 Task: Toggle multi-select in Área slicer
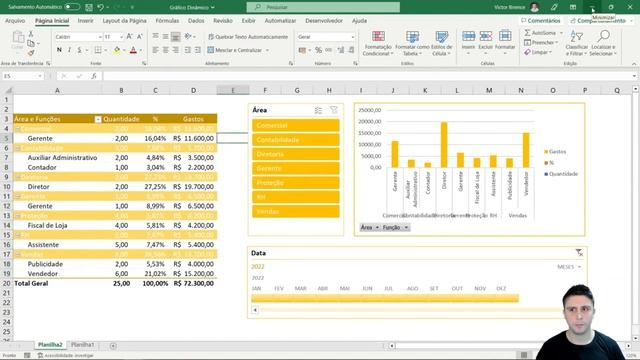318,110
